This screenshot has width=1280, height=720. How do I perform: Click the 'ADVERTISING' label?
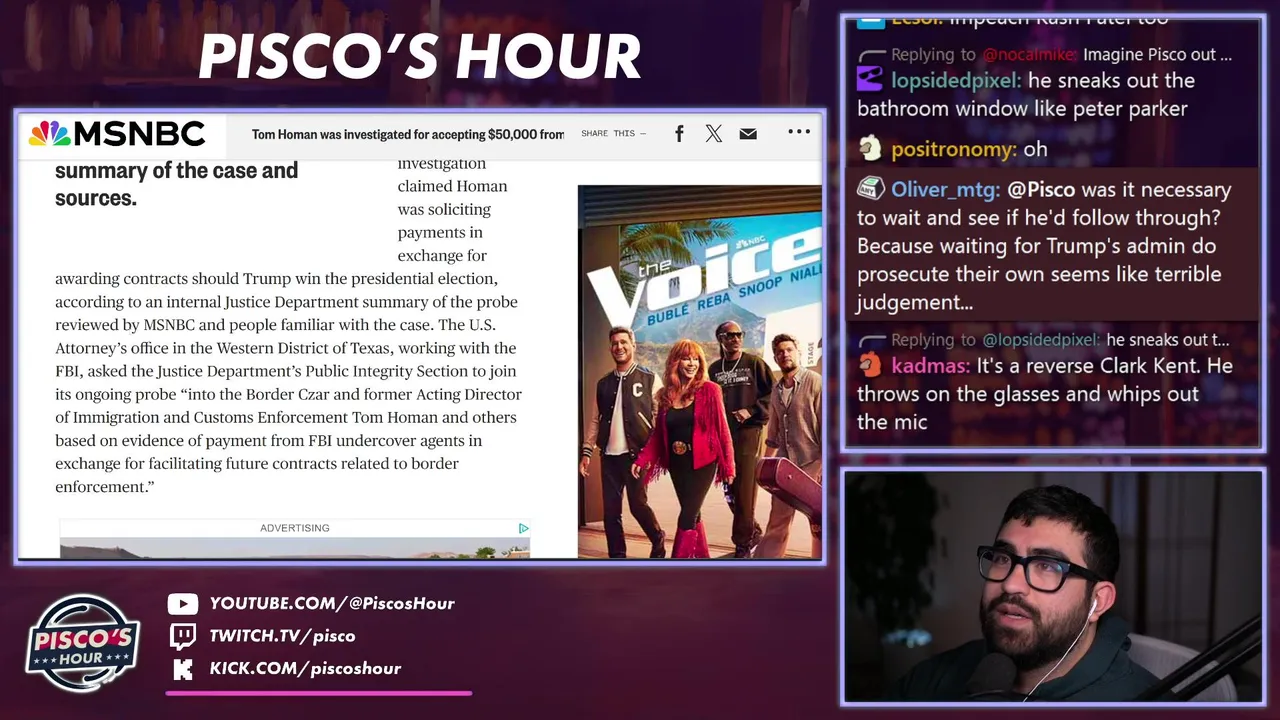[x=295, y=528]
